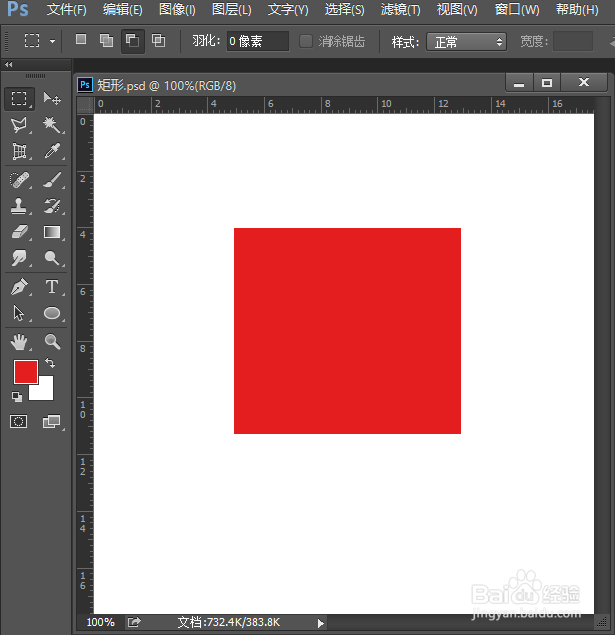This screenshot has width=615, height=635.
Task: Click the 文档:732.4K/383.8K status text
Action: (x=229, y=622)
